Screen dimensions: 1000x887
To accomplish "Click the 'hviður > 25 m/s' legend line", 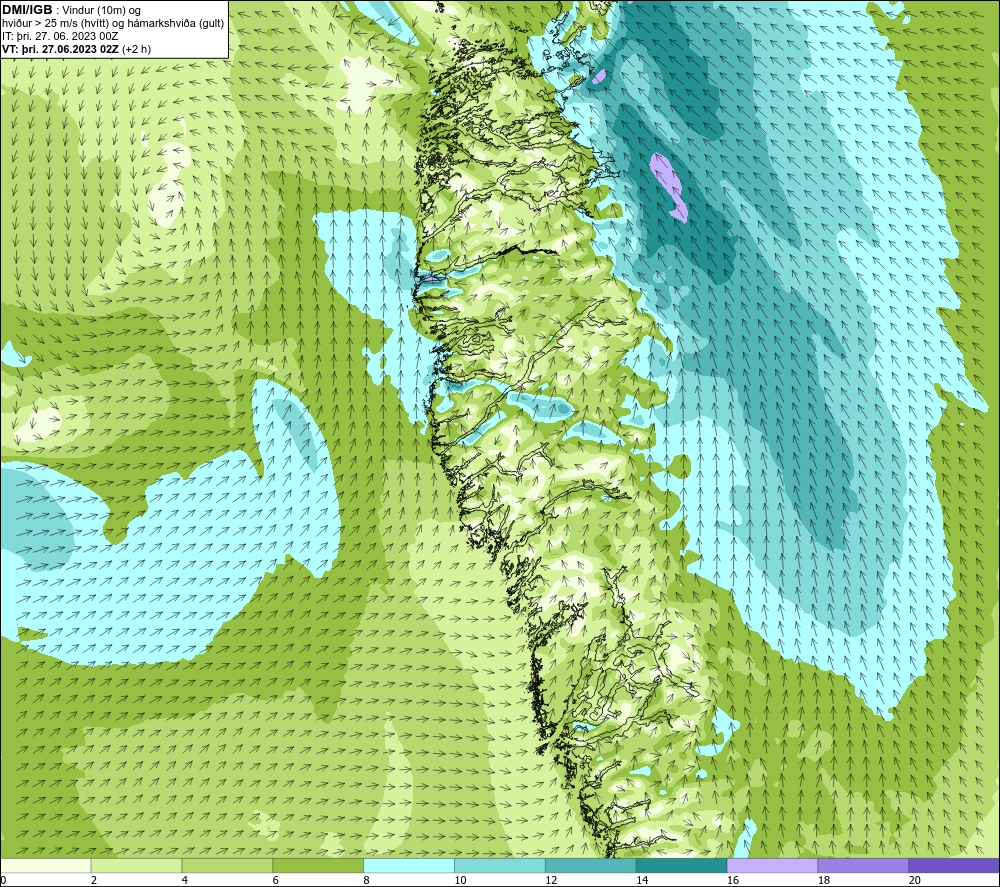I will (x=113, y=24).
